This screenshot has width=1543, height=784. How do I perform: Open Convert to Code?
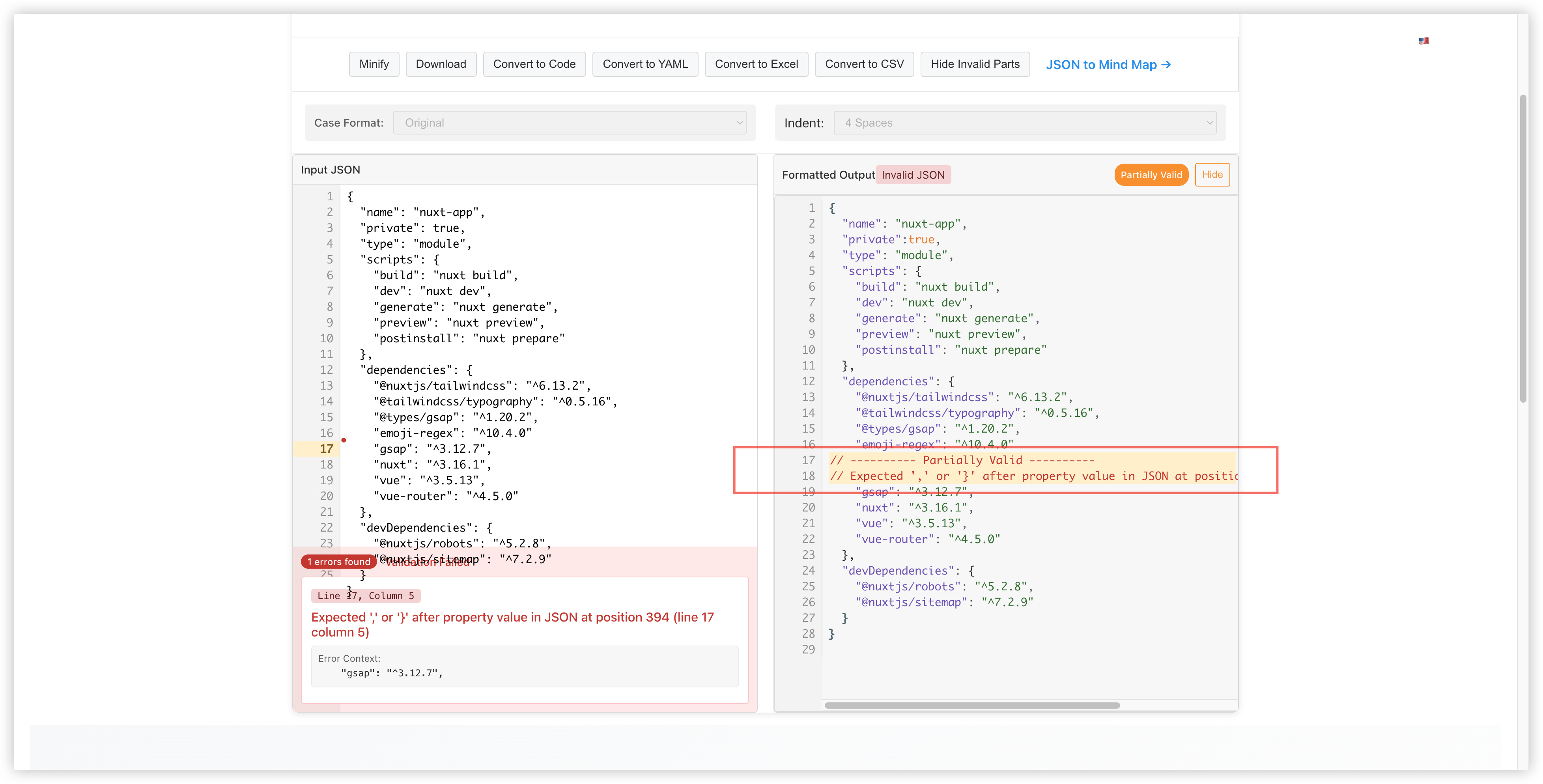pyautogui.click(x=534, y=64)
